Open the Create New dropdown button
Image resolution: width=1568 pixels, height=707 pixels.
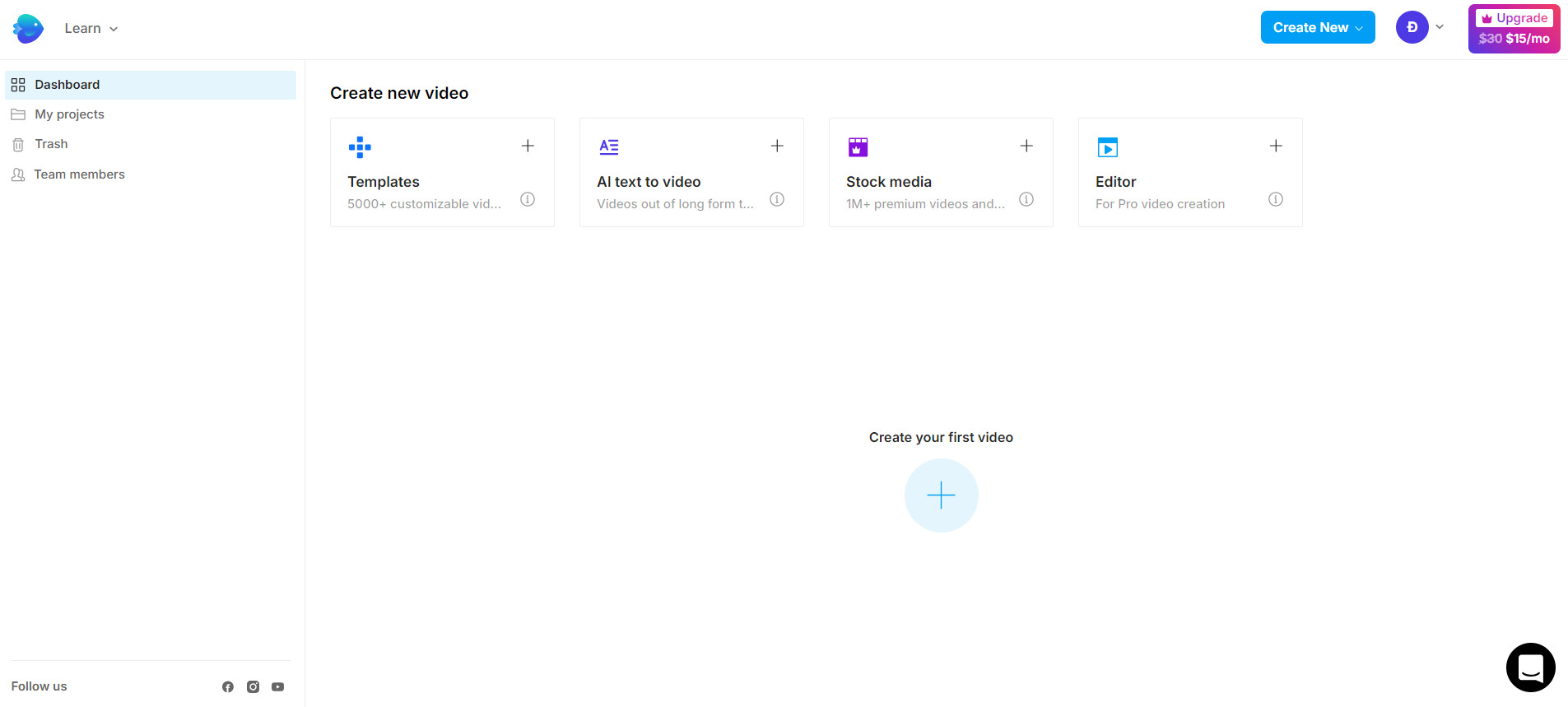coord(1318,27)
